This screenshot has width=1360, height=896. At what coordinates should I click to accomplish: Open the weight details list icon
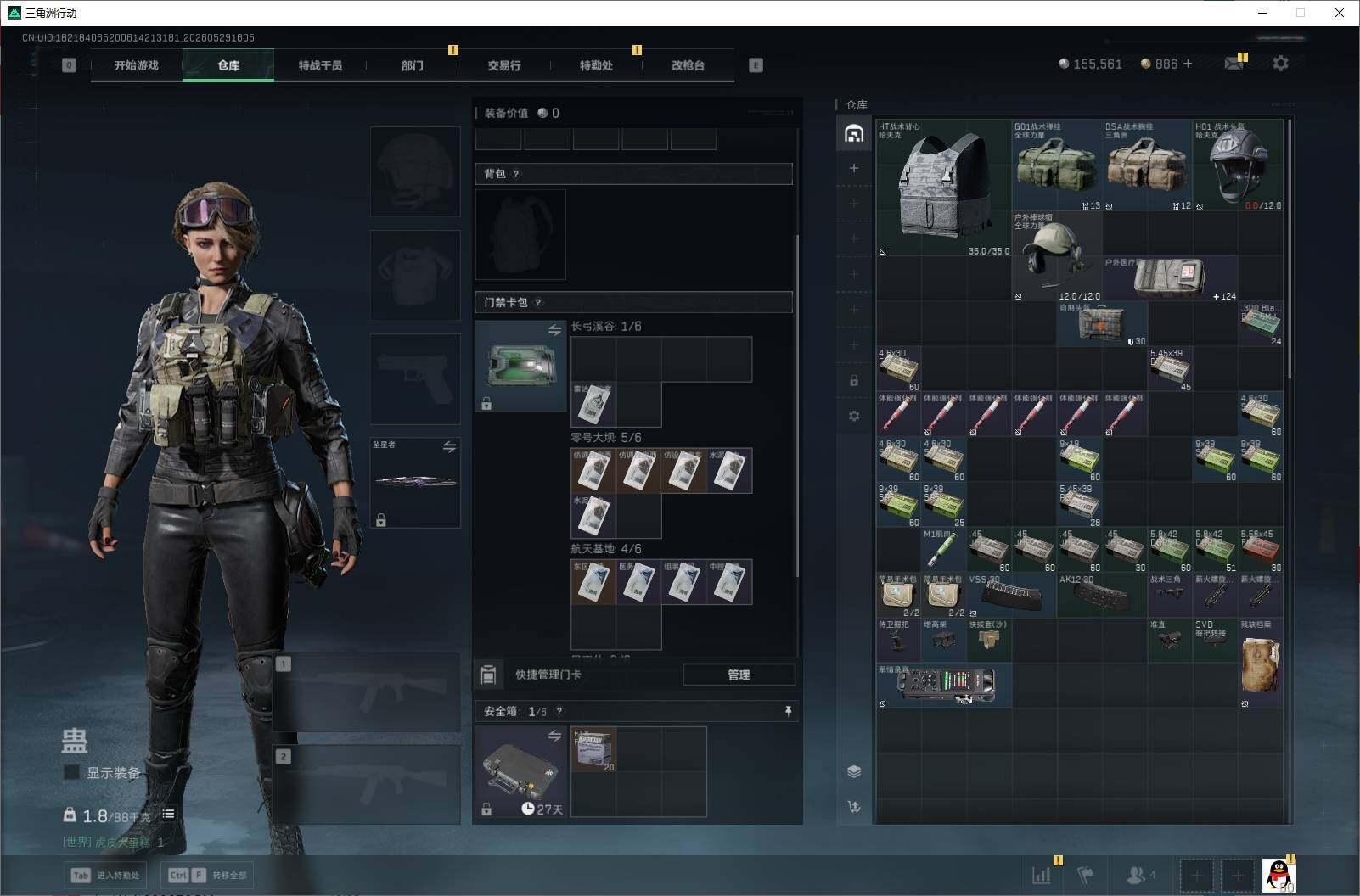168,815
